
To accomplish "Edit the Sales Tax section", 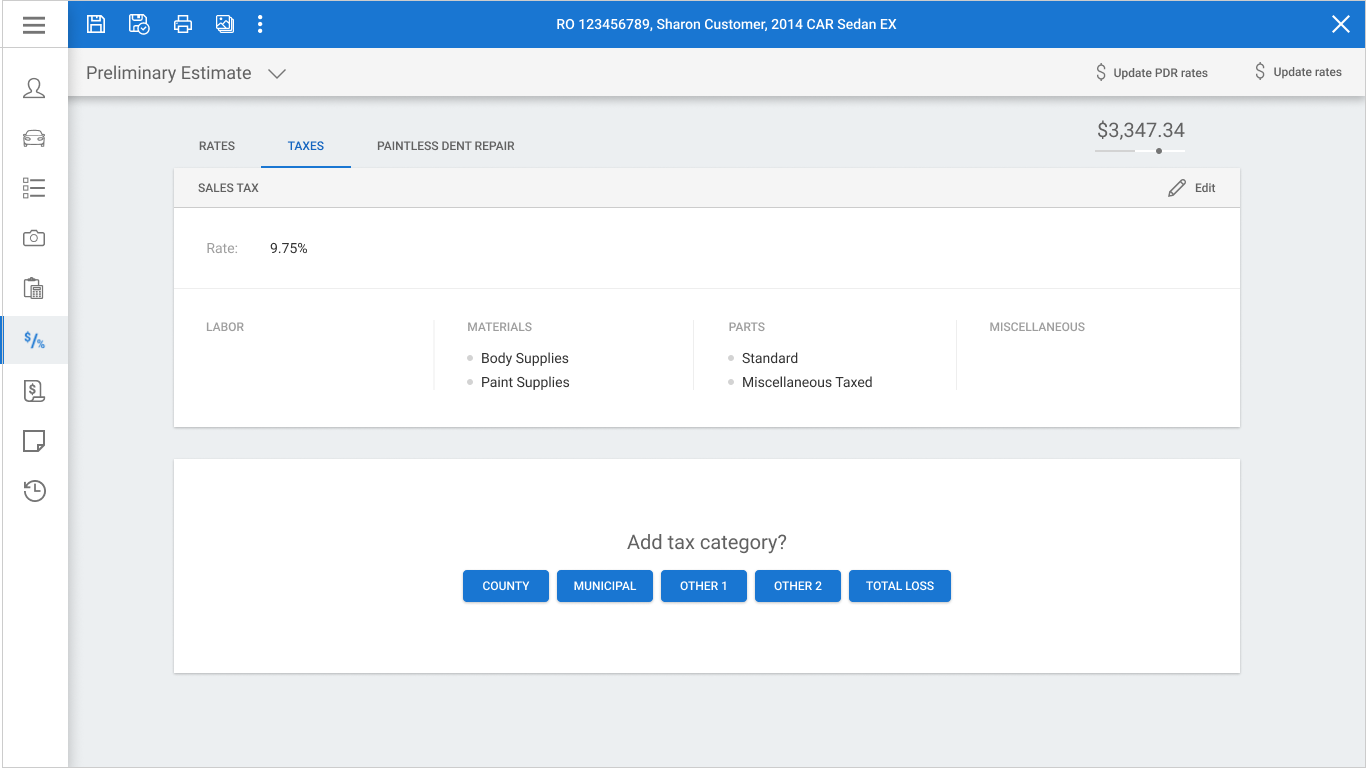I will click(x=1192, y=188).
